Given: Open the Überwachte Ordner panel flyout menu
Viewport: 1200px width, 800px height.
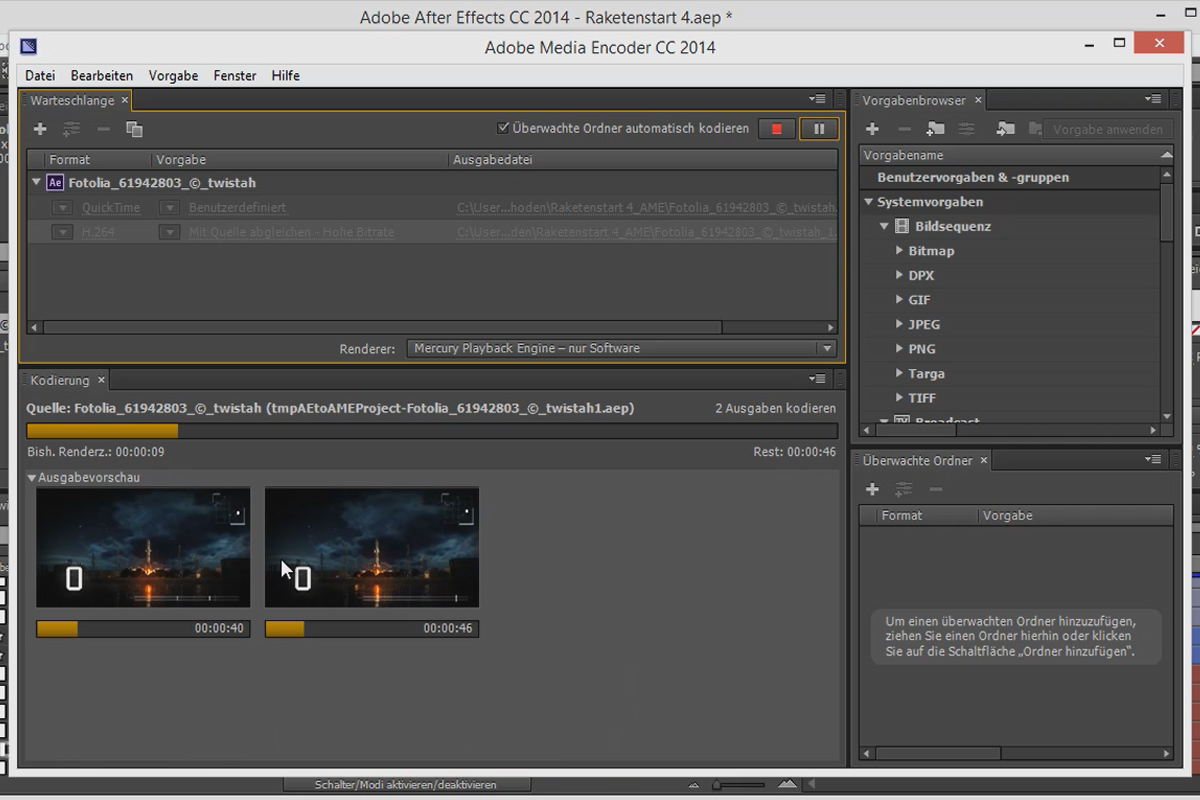Looking at the screenshot, I should pos(1154,459).
